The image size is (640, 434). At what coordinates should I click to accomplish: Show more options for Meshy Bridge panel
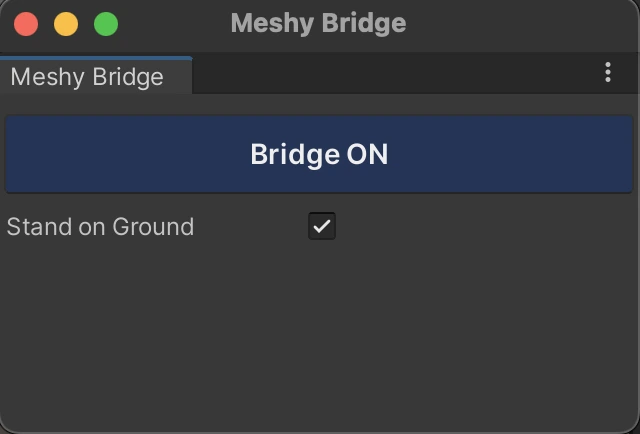[x=608, y=73]
